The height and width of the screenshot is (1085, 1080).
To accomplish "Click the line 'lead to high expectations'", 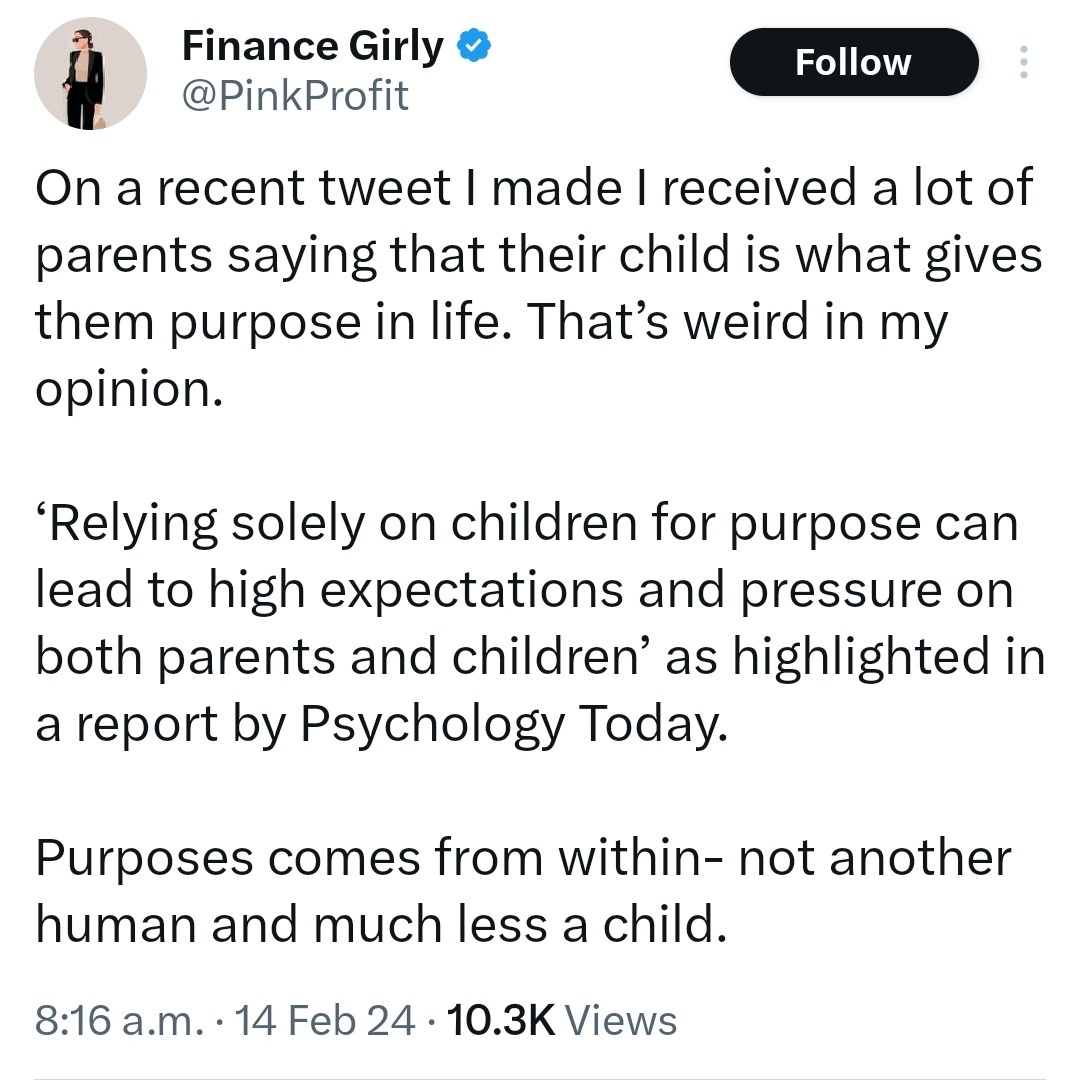I will (x=524, y=590).
